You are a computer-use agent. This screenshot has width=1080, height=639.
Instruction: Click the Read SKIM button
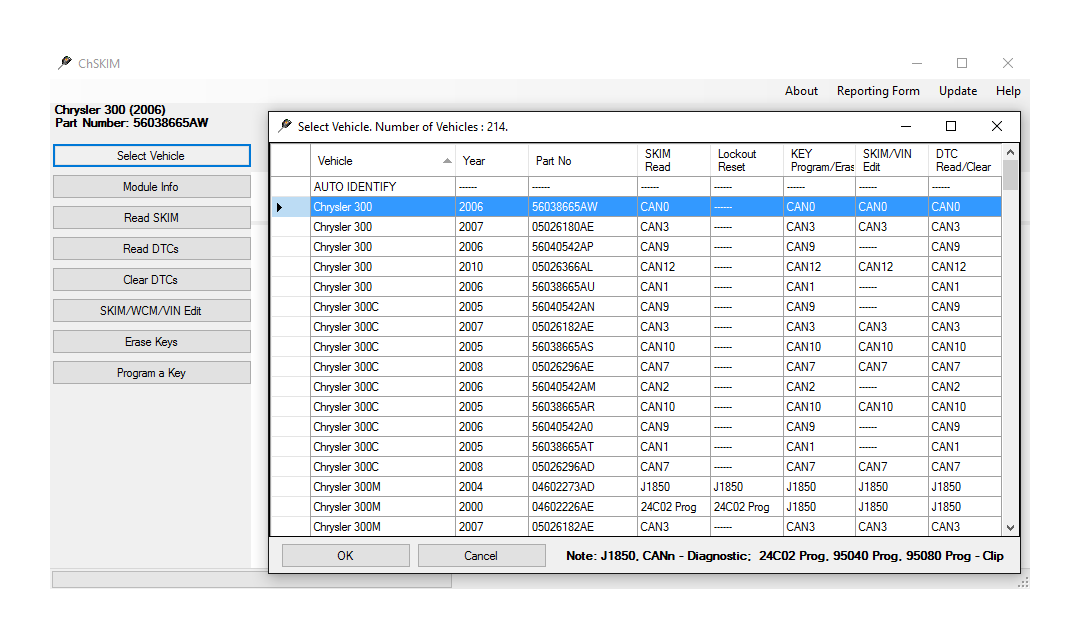(152, 218)
